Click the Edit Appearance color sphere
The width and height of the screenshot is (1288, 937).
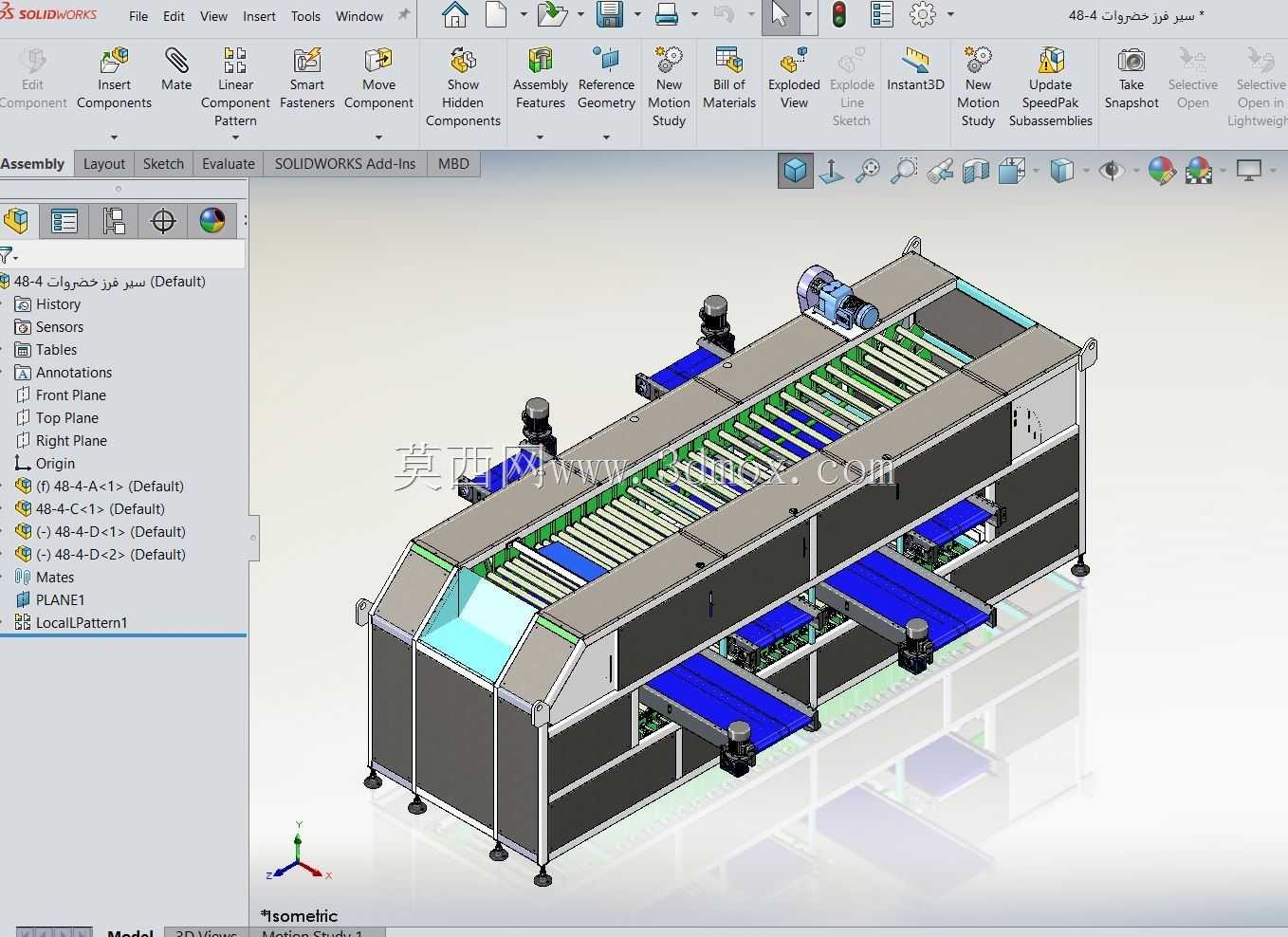pyautogui.click(x=1162, y=171)
